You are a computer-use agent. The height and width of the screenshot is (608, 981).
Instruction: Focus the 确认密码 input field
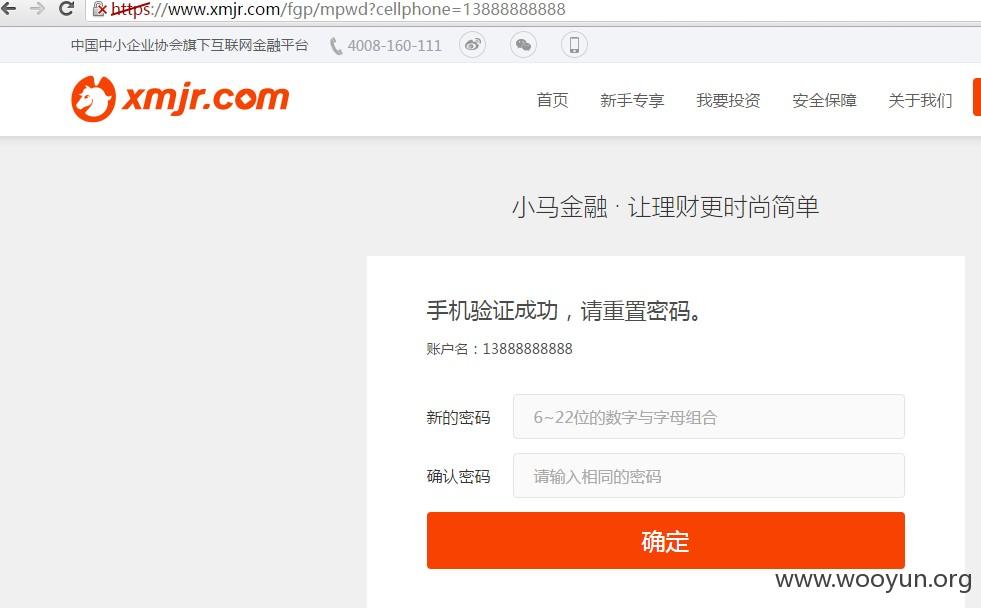pyautogui.click(x=709, y=475)
